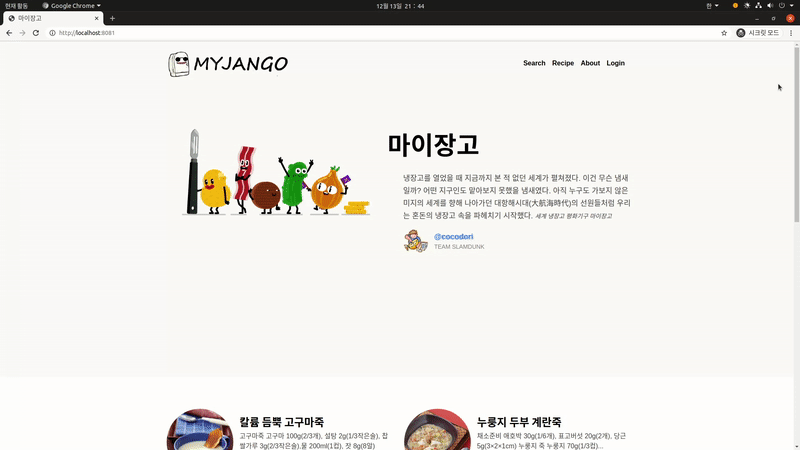The height and width of the screenshot is (450, 800).
Task: Click the intro paragraph starting with 냉장고를 열었을 때
Action: [517, 196]
